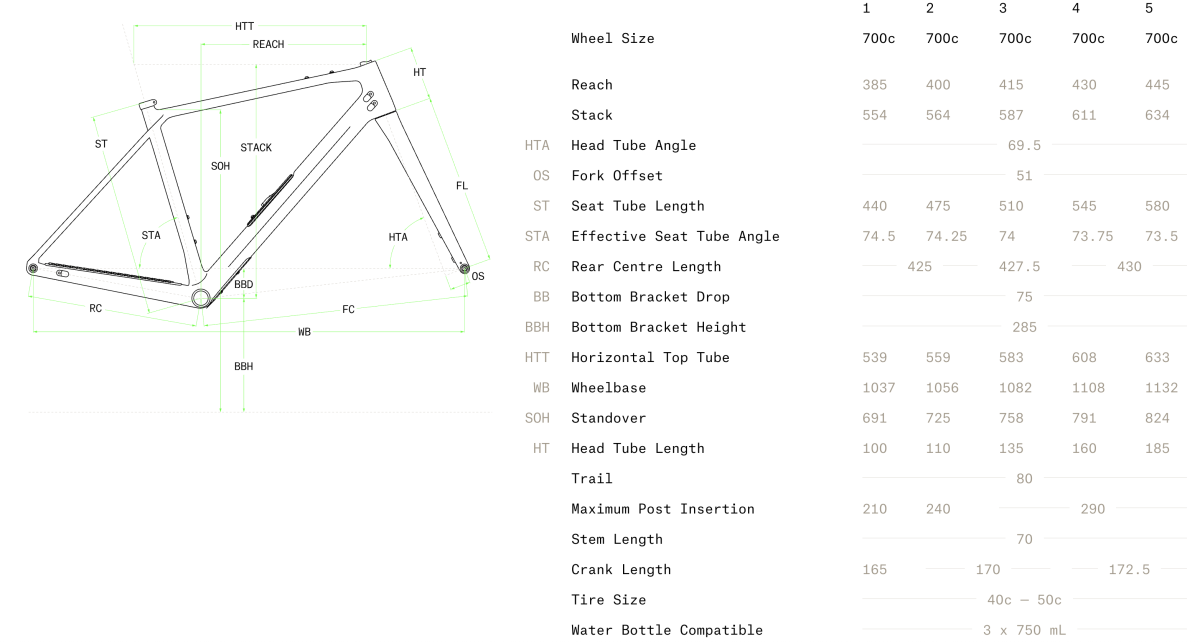Click the REACH label on the frame diagram
The width and height of the screenshot is (1200, 642).
coord(268,45)
